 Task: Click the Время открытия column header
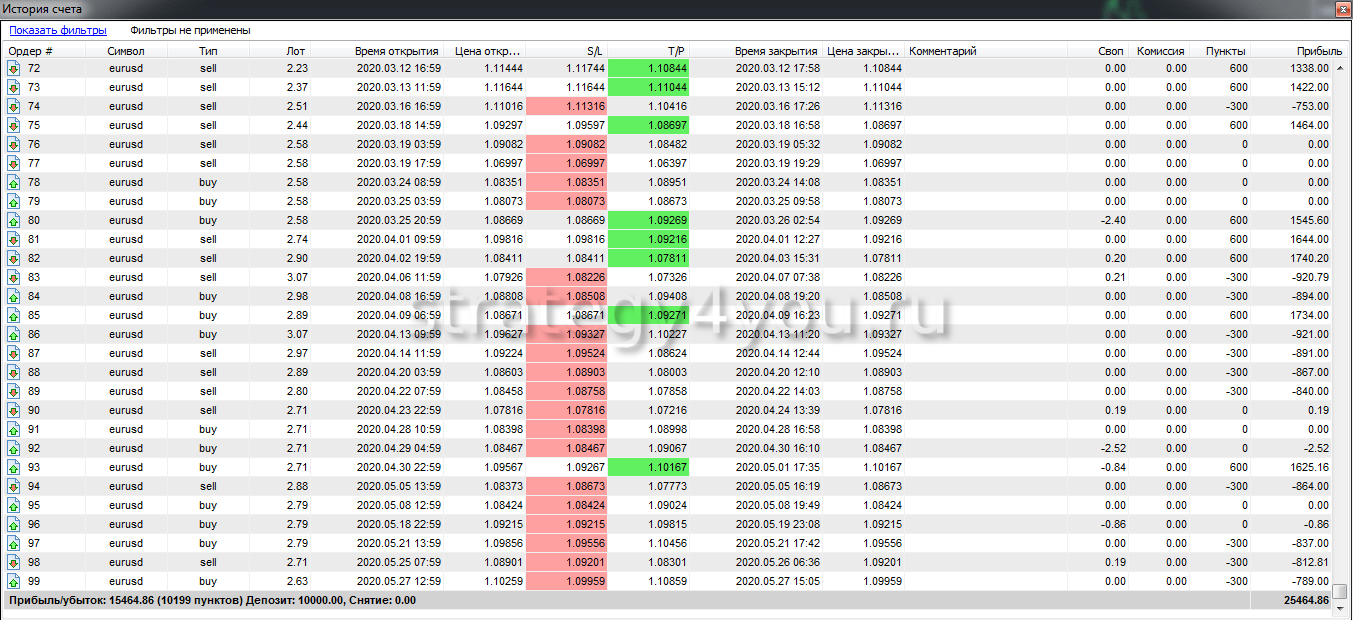[x=396, y=51]
